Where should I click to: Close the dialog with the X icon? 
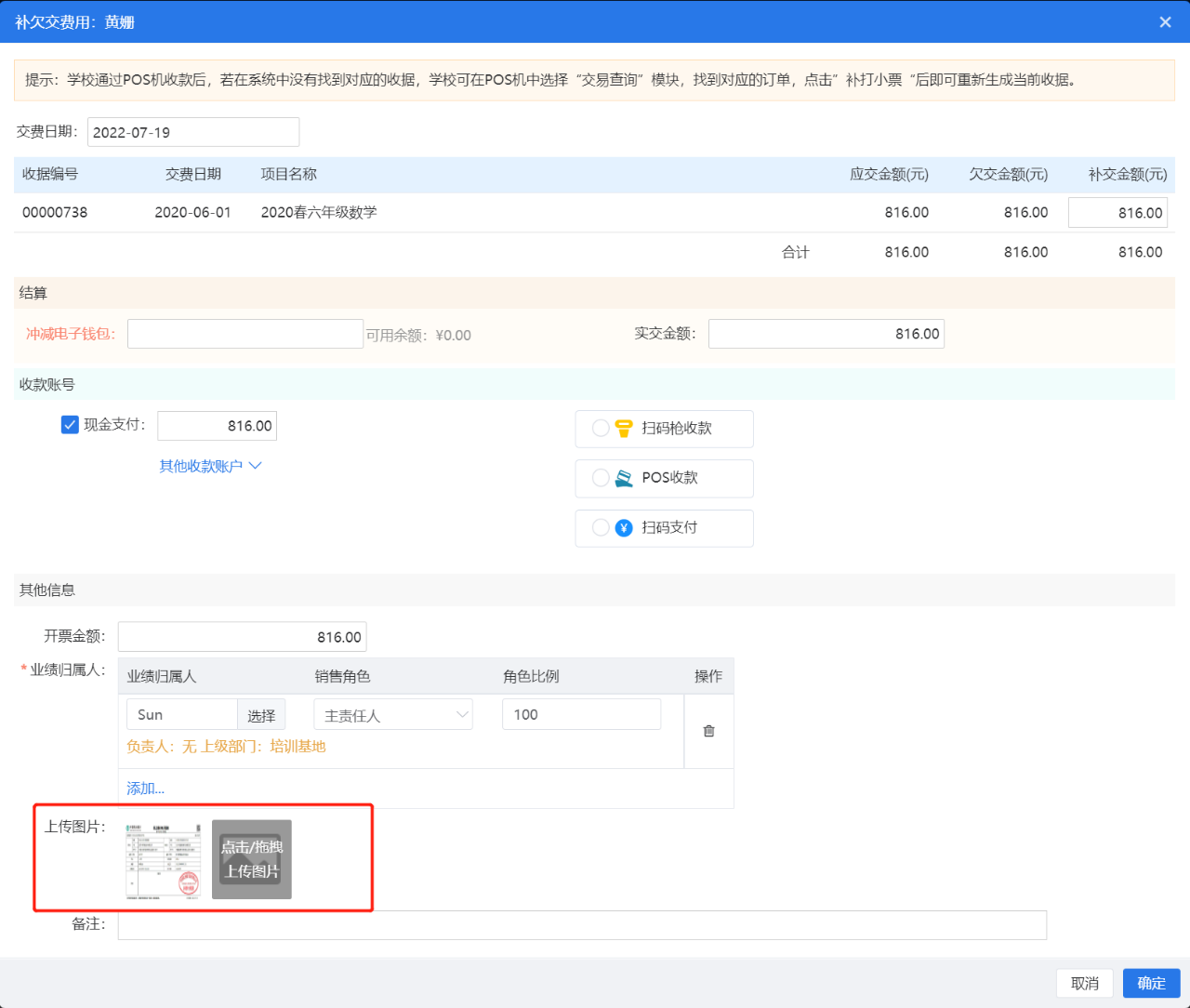pyautogui.click(x=1165, y=22)
